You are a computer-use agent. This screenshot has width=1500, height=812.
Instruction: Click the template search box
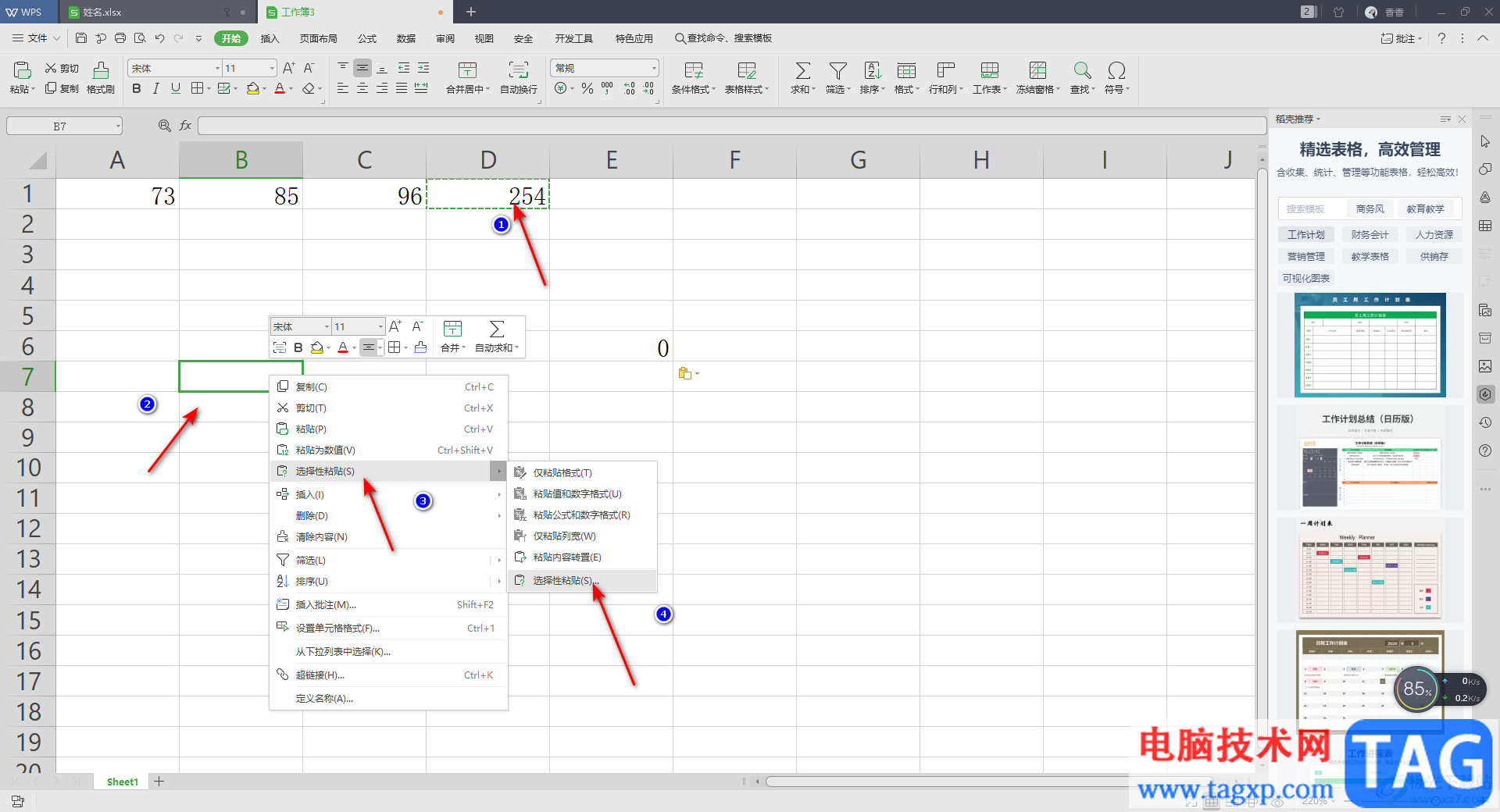pos(1314,209)
